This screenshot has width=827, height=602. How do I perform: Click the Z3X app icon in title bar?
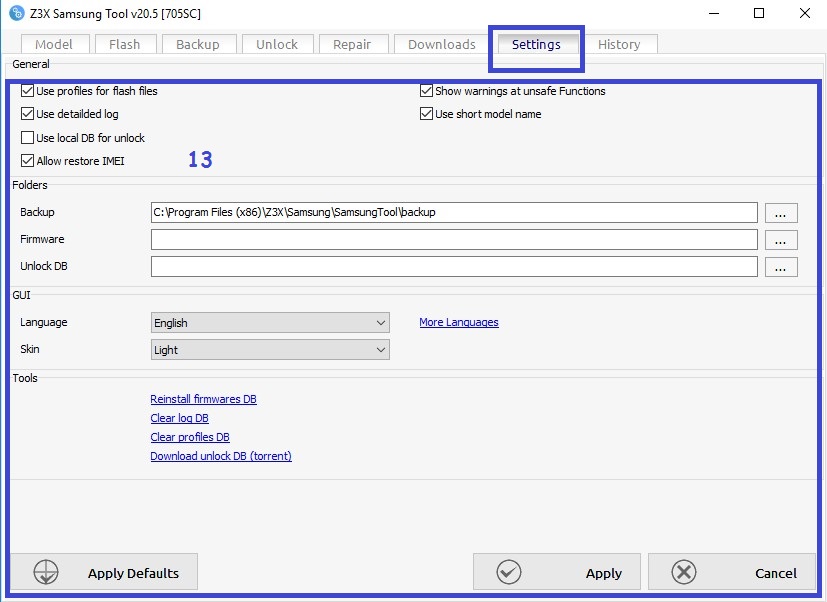point(17,13)
